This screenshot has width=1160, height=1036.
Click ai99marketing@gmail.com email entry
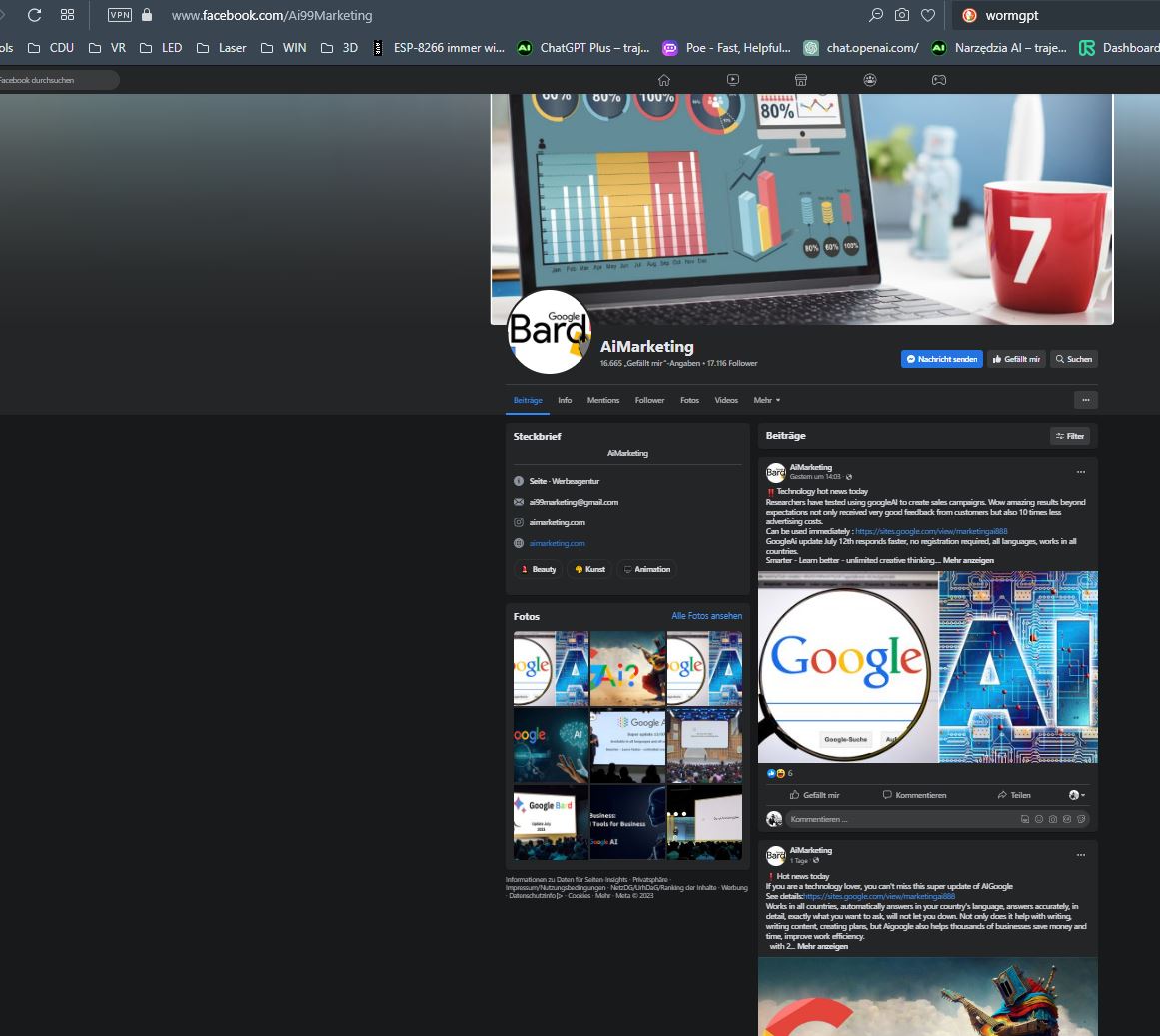[x=574, y=502]
